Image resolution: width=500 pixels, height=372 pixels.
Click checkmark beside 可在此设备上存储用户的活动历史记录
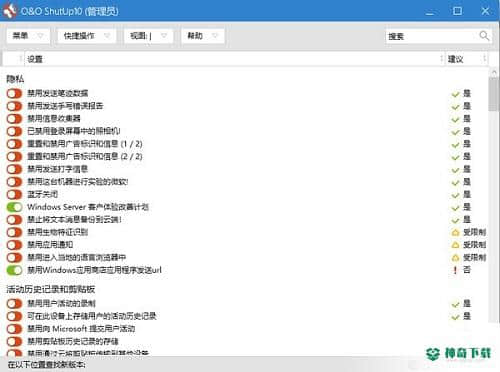(455, 317)
